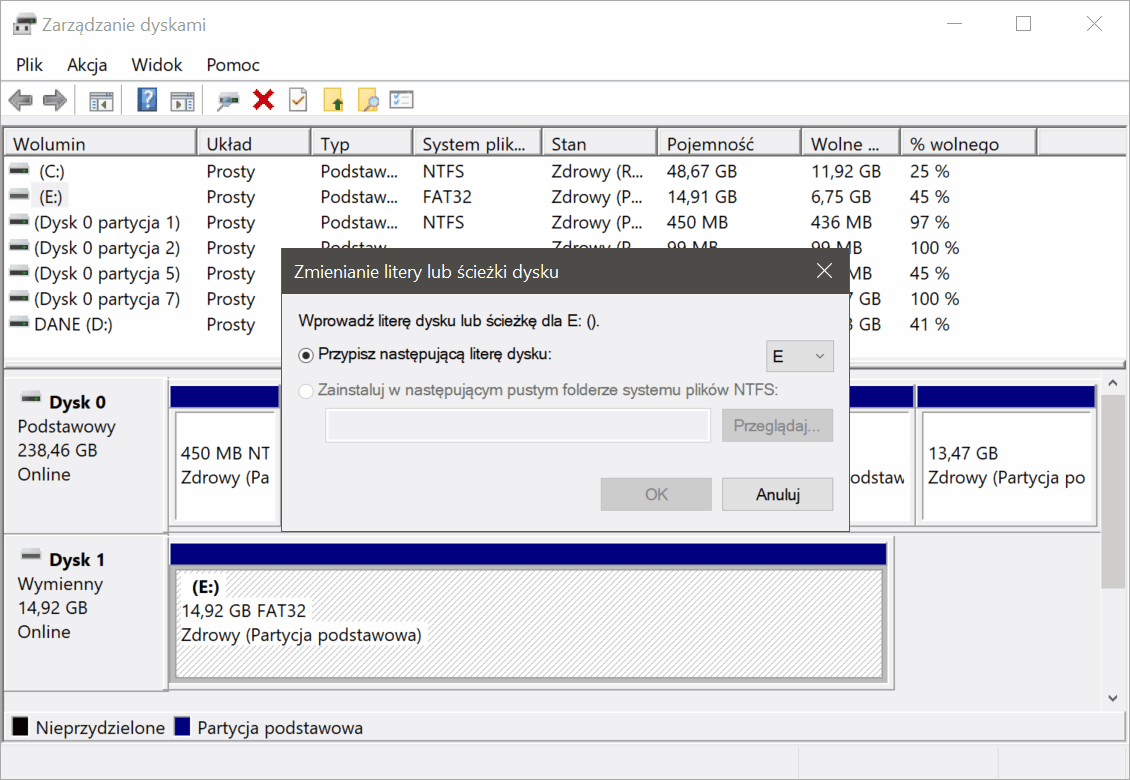Click the drive icon of Dysk 0 partycja 1
Viewport: 1130px width, 780px height.
[x=19, y=221]
